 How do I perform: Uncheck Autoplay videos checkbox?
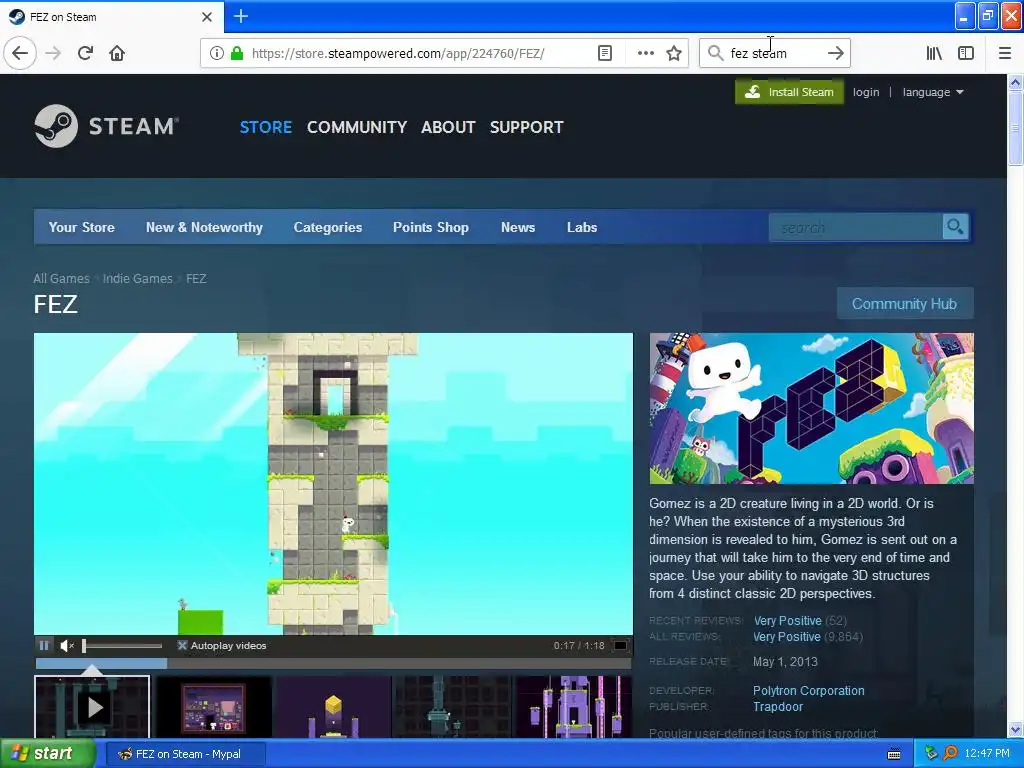[182, 645]
